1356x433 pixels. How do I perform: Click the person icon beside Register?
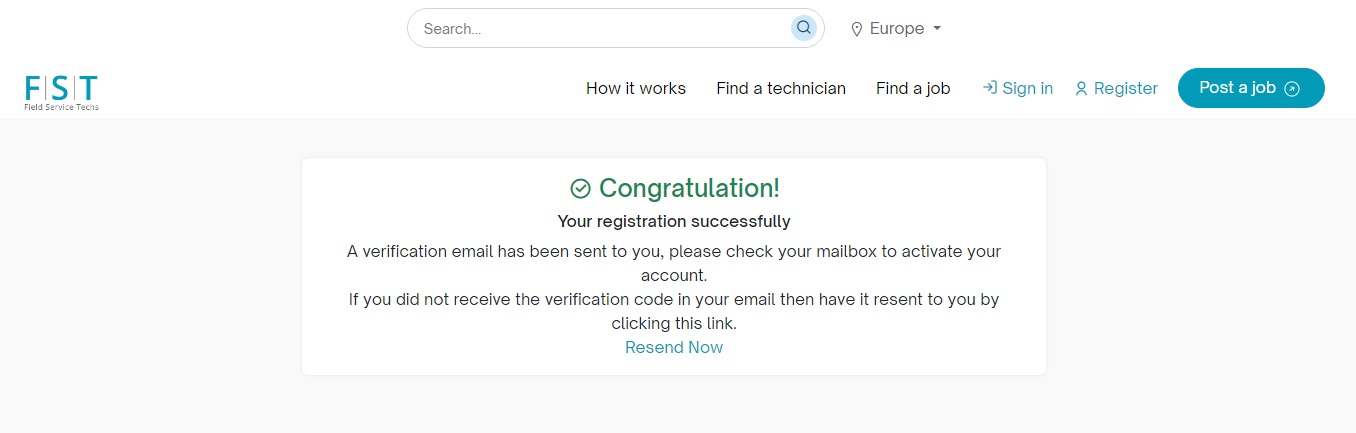tap(1081, 89)
